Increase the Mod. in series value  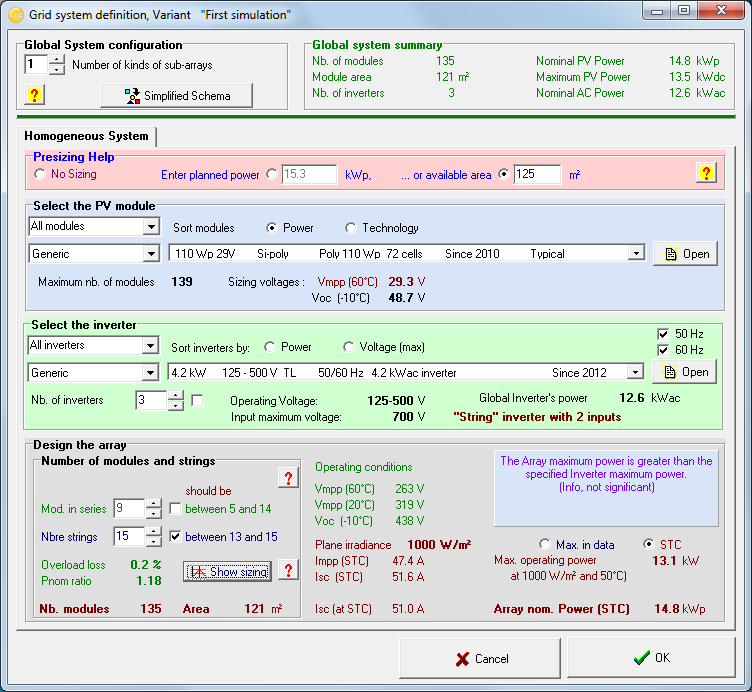coord(153,504)
